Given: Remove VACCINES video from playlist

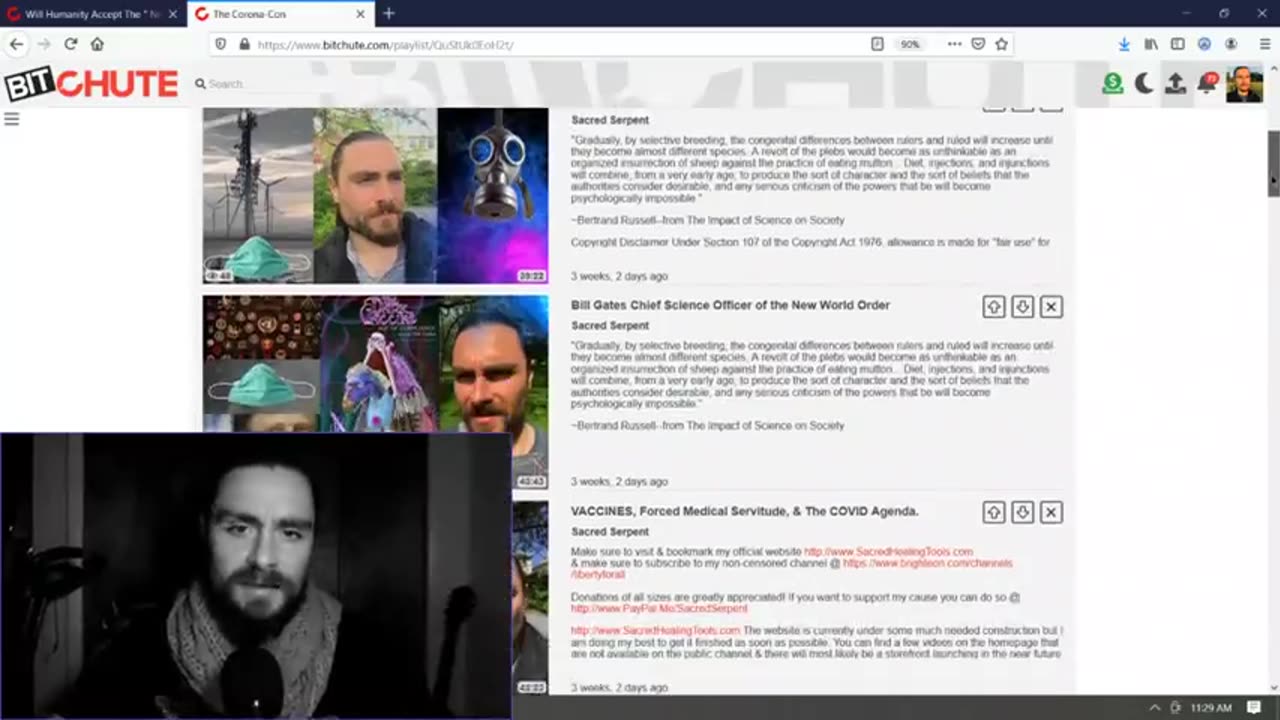Looking at the screenshot, I should coord(1051,512).
